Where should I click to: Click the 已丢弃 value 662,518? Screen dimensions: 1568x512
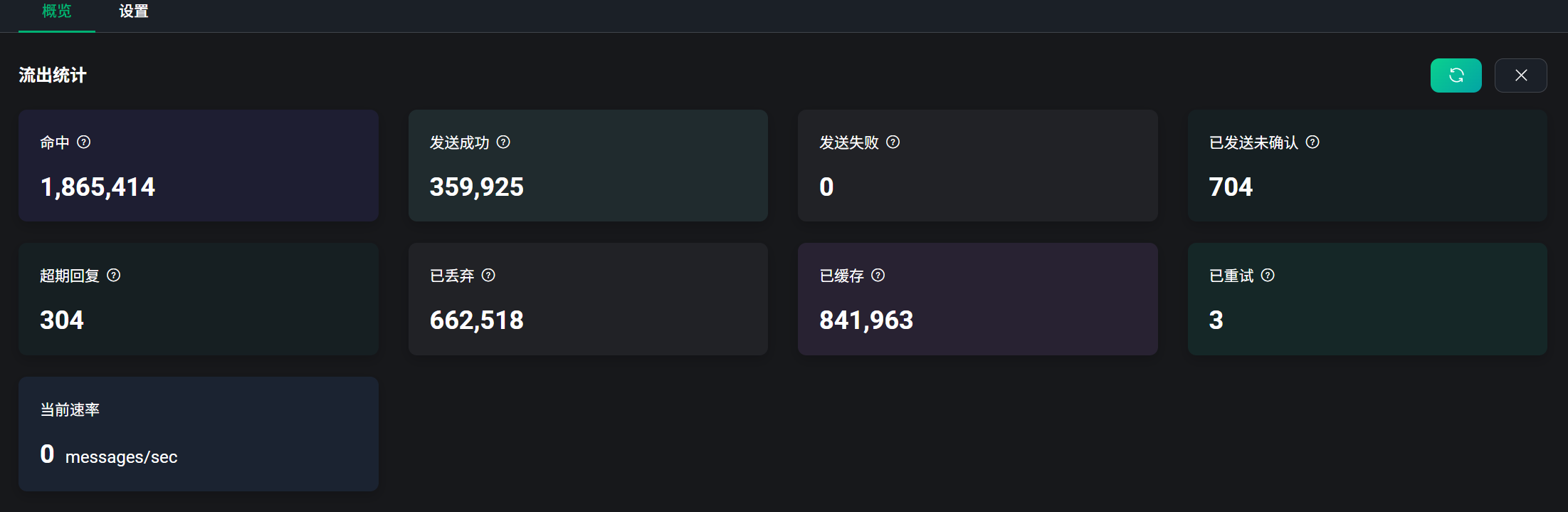[476, 320]
